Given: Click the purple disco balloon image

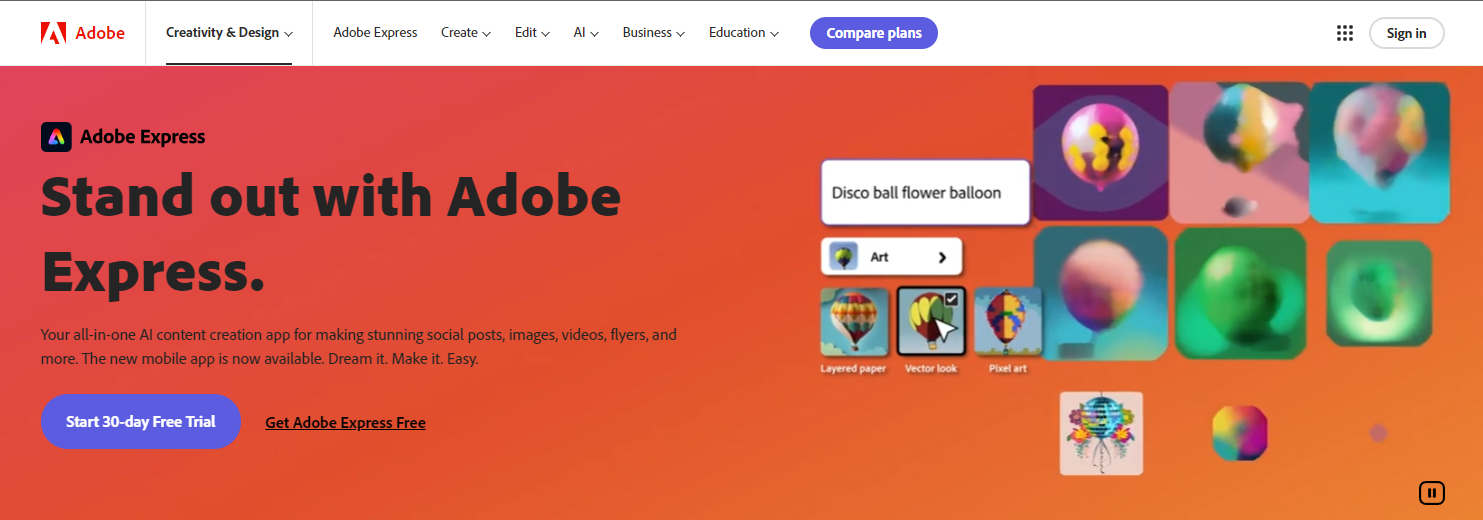Looking at the screenshot, I should 1100,152.
